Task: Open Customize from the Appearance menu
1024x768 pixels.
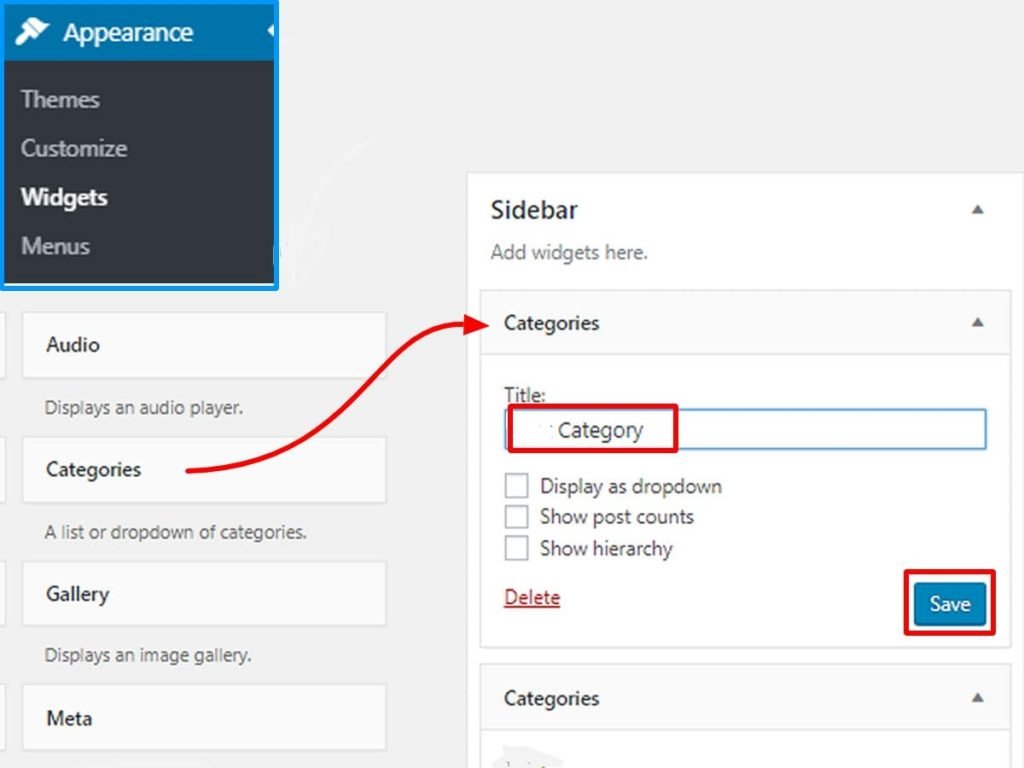Action: (73, 148)
